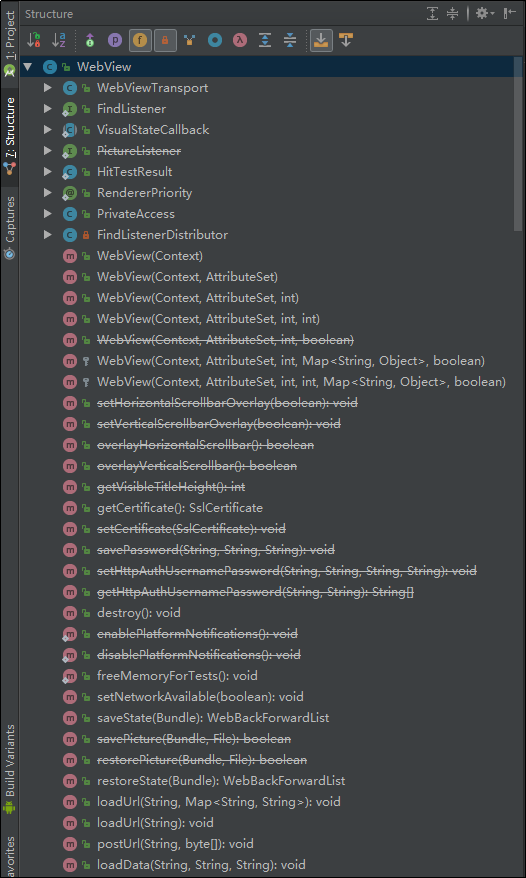Expand the WebViewTransport class node
Viewport: 526px width, 878px height.
pos(48,87)
